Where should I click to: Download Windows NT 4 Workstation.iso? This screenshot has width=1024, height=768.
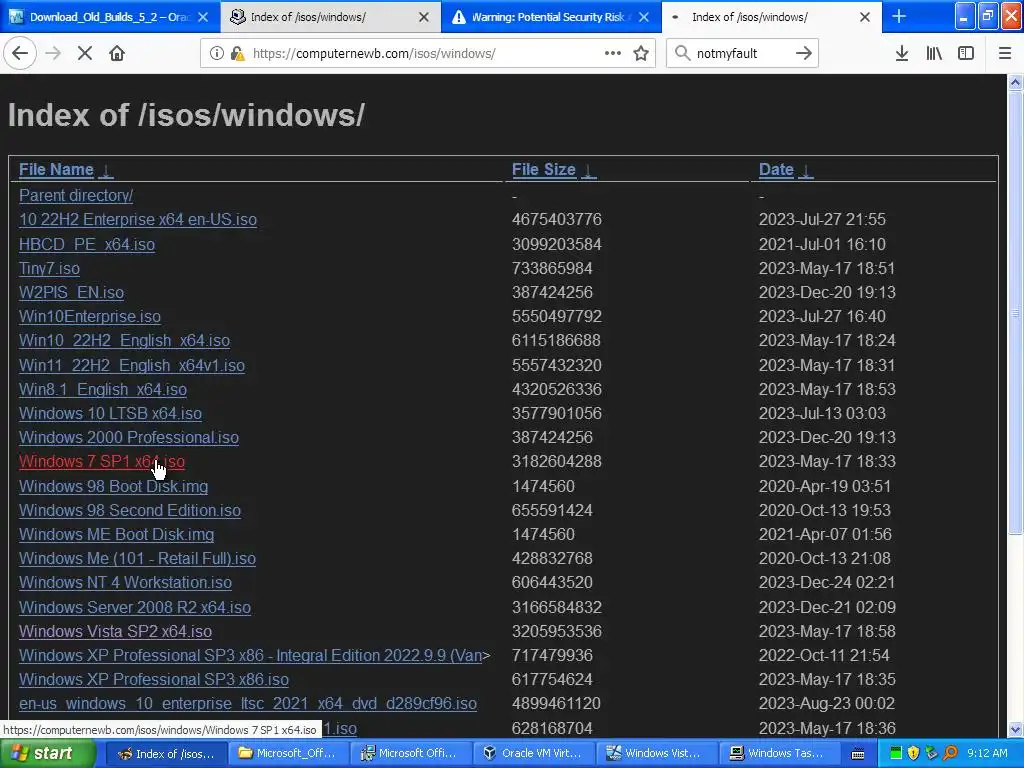click(125, 583)
